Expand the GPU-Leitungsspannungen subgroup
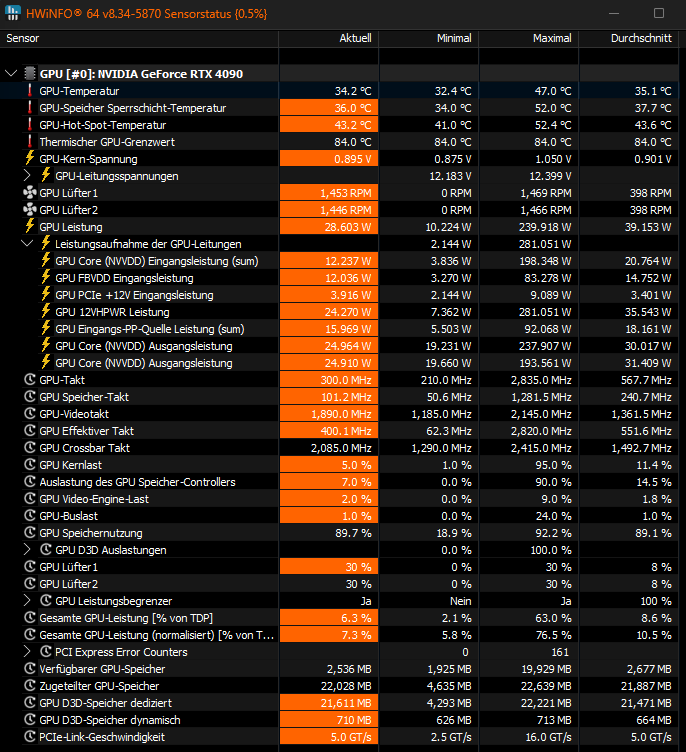686x752 pixels. (27, 176)
